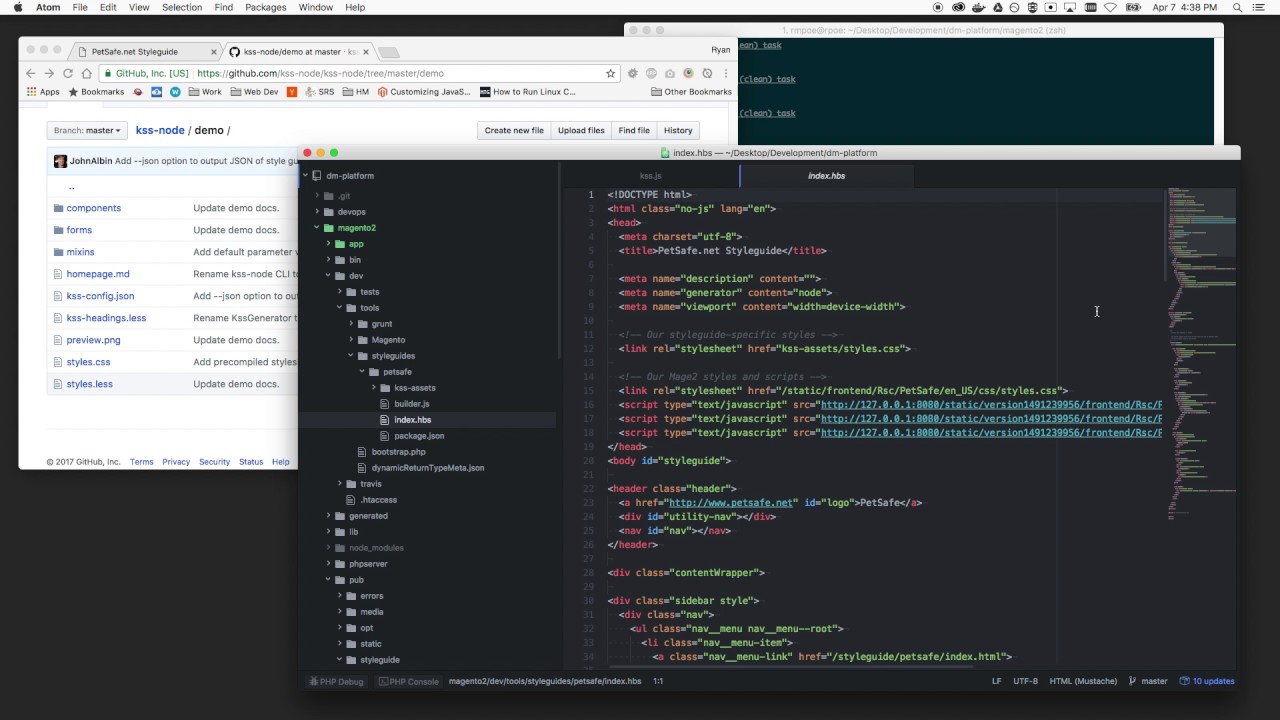Click the styles.css file icon on GitHub
Screen dimensions: 1280x720
click(x=58, y=362)
